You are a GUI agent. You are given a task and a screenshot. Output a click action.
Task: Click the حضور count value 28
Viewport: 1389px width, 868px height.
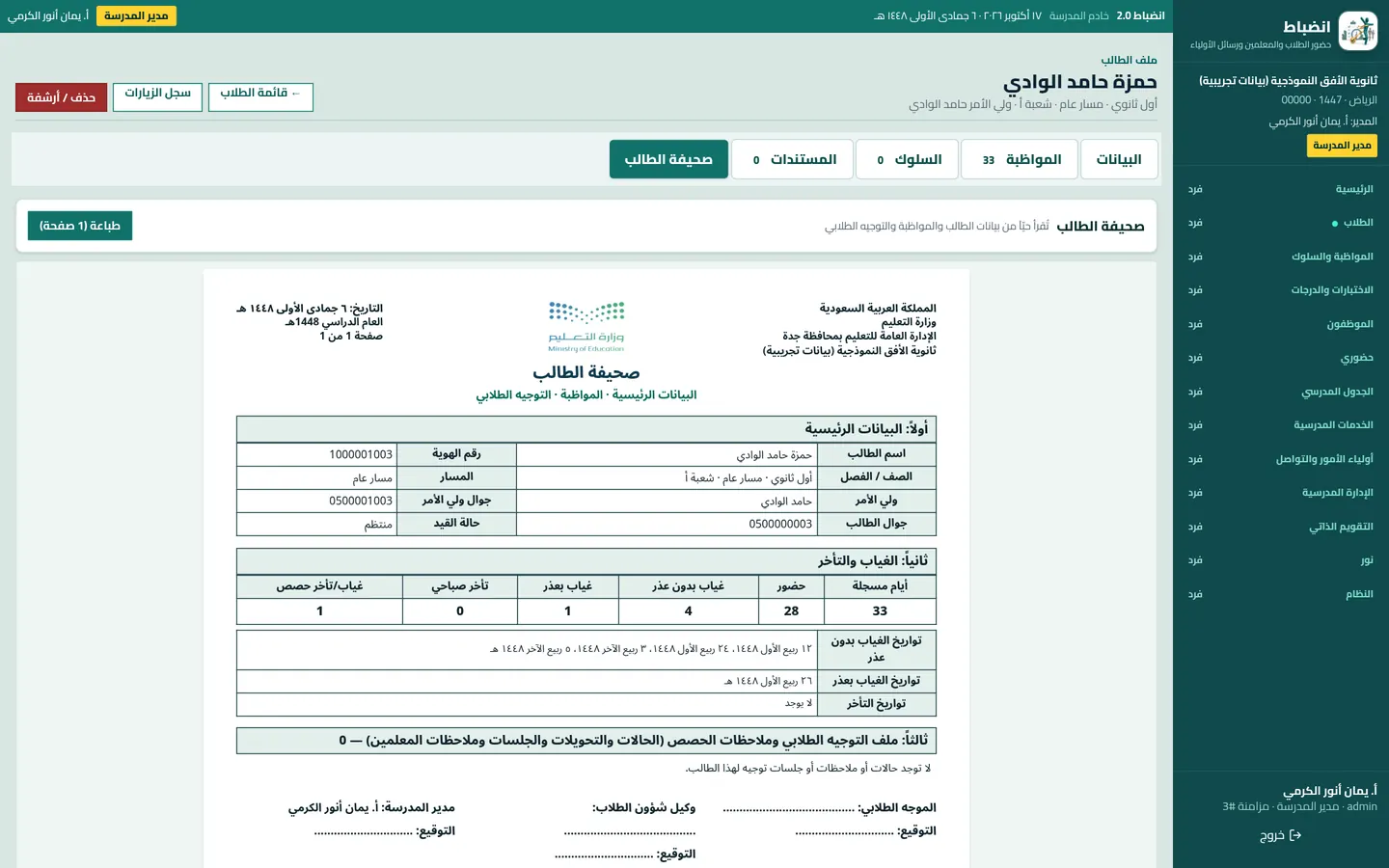[x=791, y=610]
